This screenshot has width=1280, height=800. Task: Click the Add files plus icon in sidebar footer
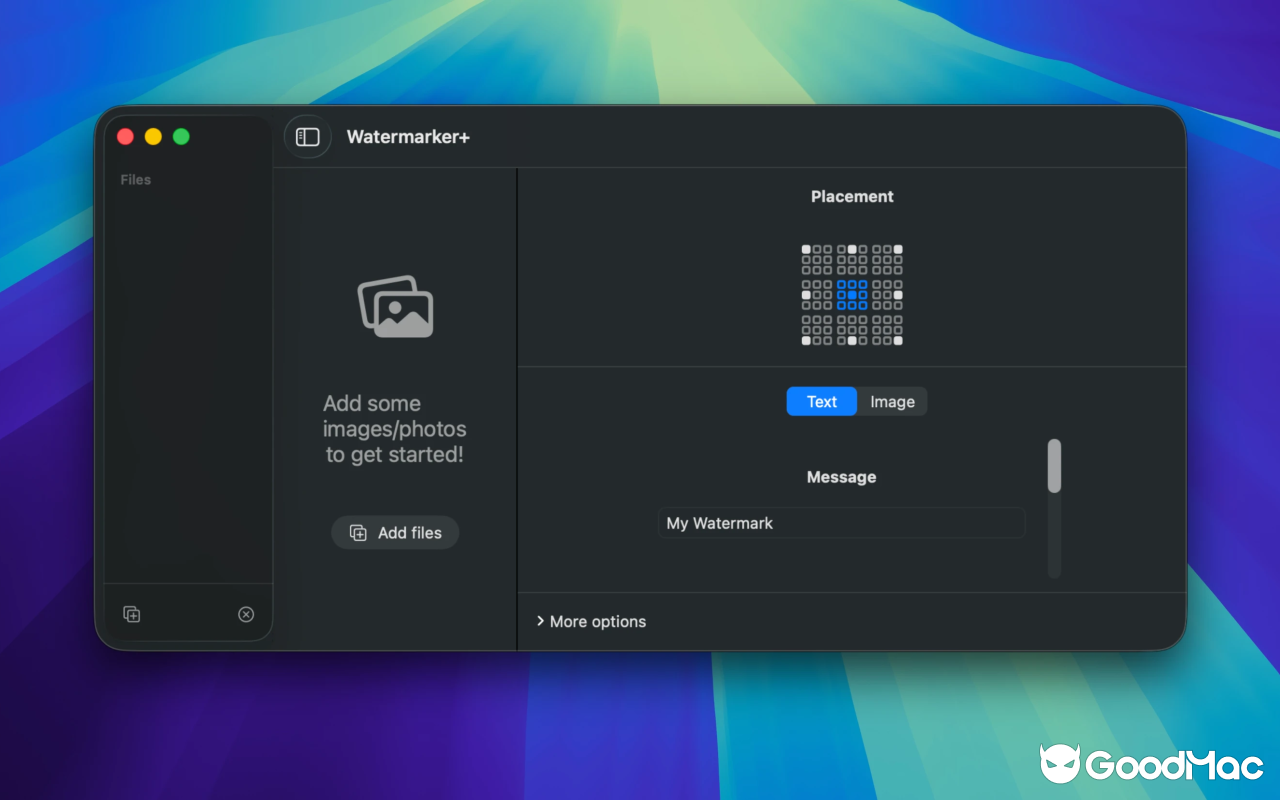click(131, 614)
